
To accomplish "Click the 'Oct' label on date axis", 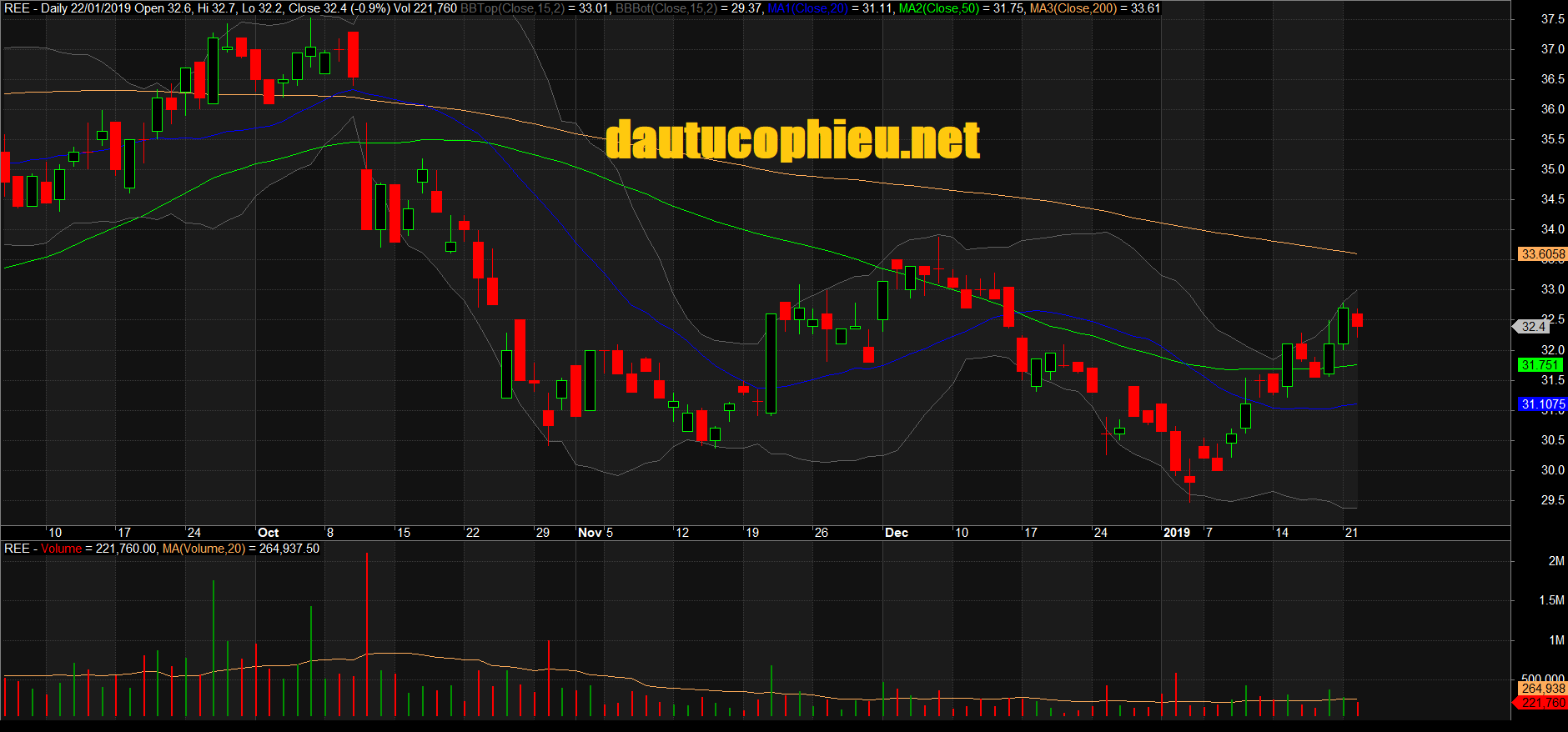I will pyautogui.click(x=269, y=533).
